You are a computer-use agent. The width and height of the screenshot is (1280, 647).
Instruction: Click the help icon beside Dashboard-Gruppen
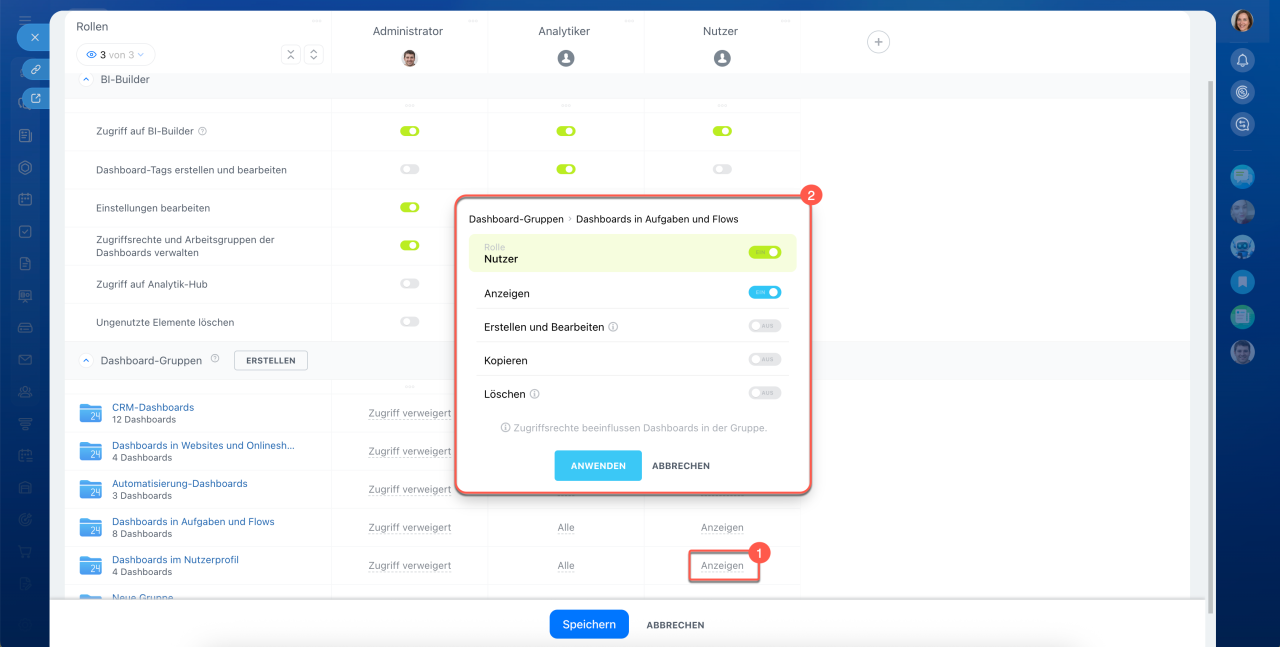[x=214, y=359]
